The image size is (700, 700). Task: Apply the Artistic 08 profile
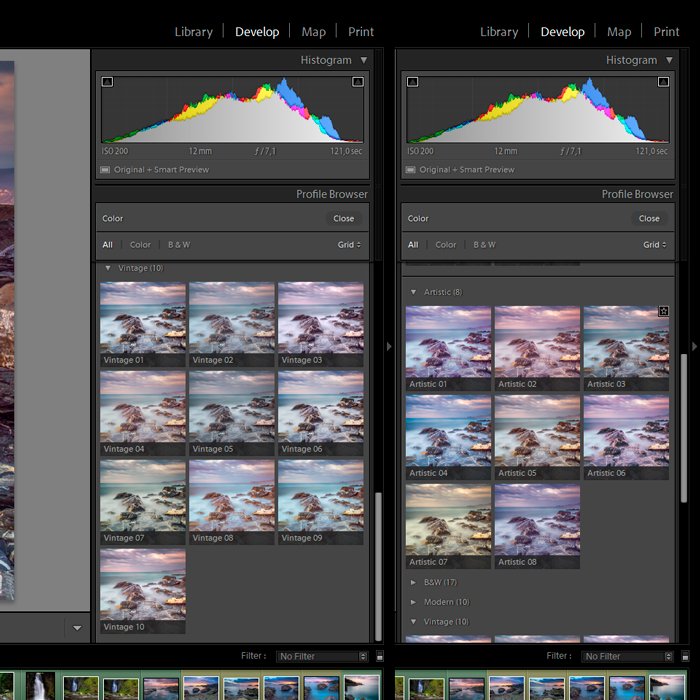pyautogui.click(x=537, y=526)
